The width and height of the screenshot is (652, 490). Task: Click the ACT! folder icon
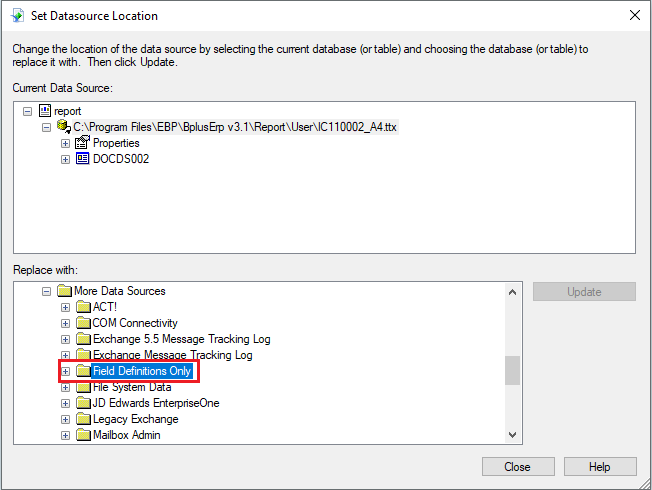pyautogui.click(x=83, y=307)
